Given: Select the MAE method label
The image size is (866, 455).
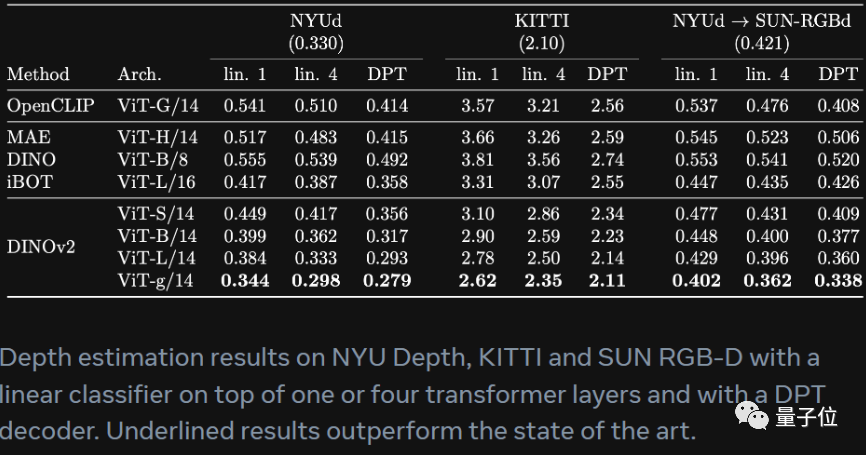Looking at the screenshot, I should click(x=25, y=137).
